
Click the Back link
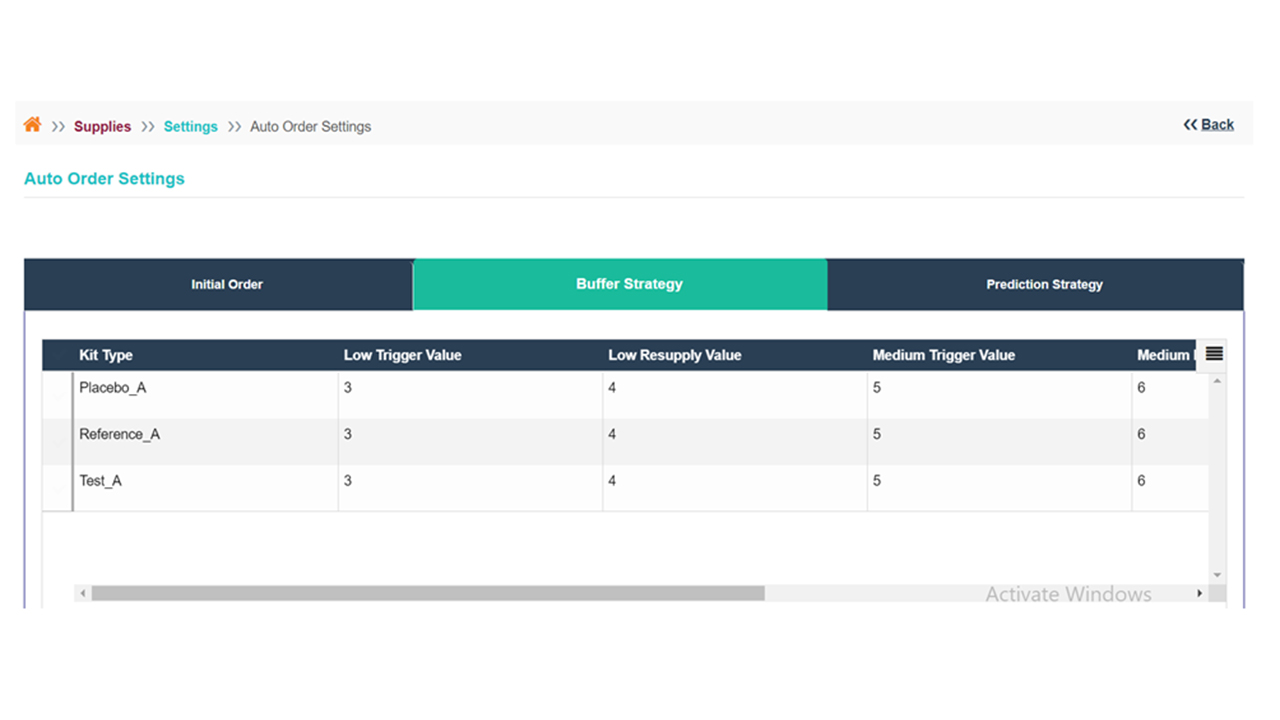pos(1217,125)
